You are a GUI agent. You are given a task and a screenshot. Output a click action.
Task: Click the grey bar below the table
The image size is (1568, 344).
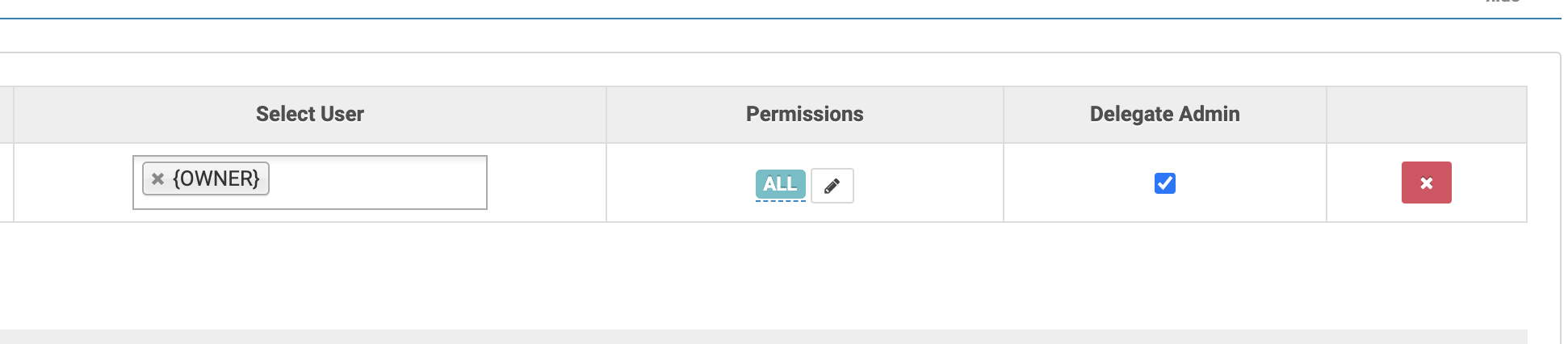[x=763, y=336]
